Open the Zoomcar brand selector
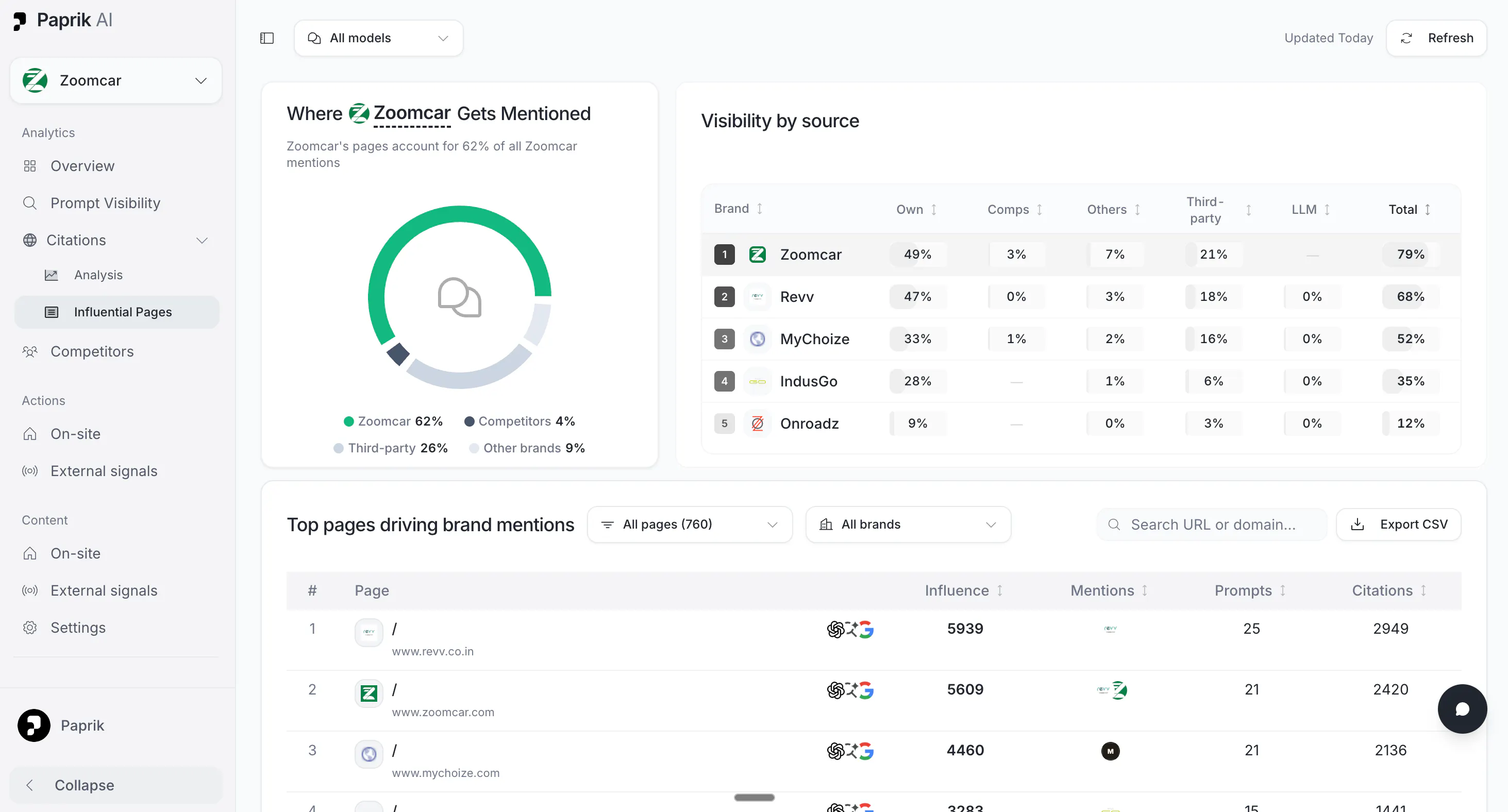1508x812 pixels. pos(116,80)
